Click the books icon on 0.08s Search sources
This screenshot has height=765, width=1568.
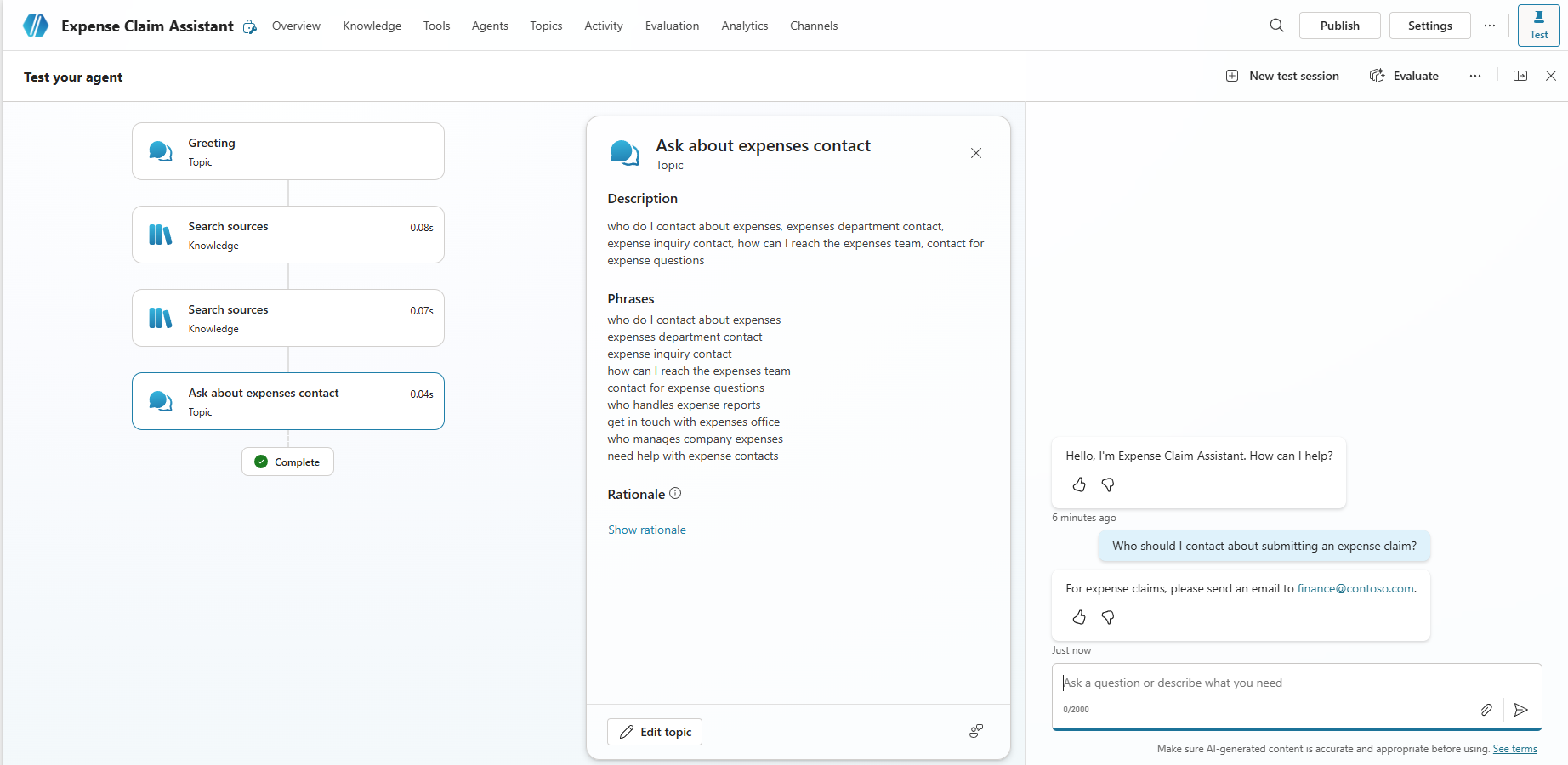pos(161,235)
